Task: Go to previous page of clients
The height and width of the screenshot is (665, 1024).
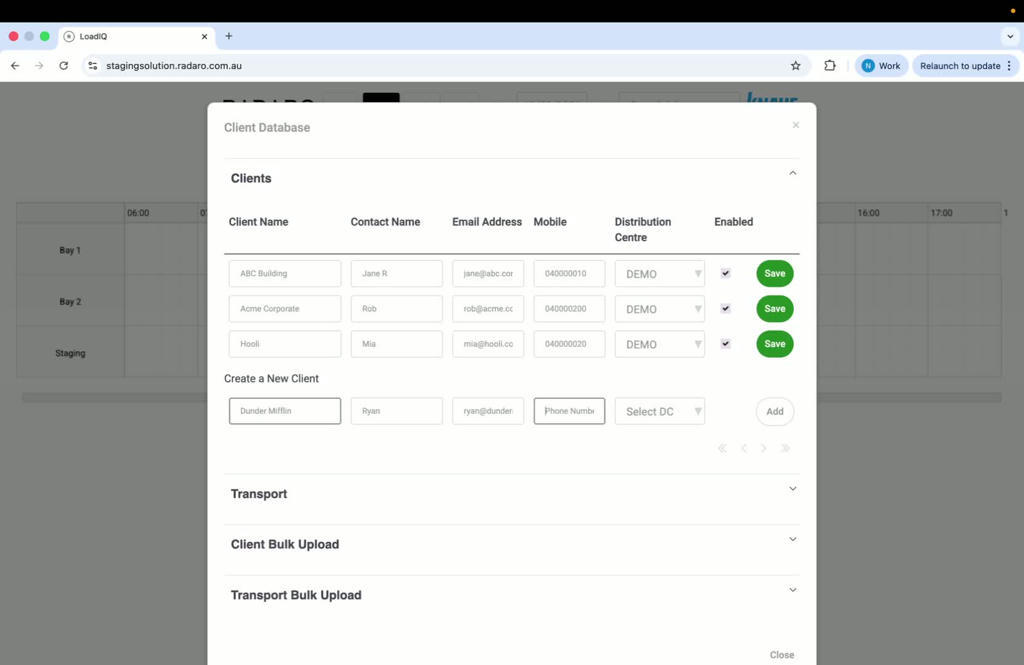Action: click(x=744, y=448)
